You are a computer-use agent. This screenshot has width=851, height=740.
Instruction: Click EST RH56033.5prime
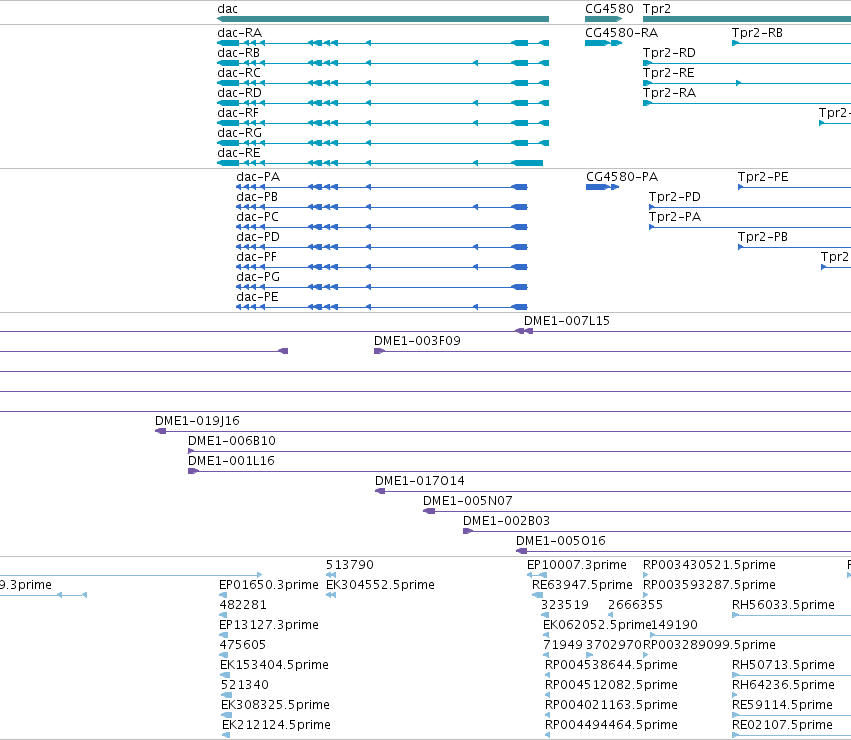coord(783,605)
